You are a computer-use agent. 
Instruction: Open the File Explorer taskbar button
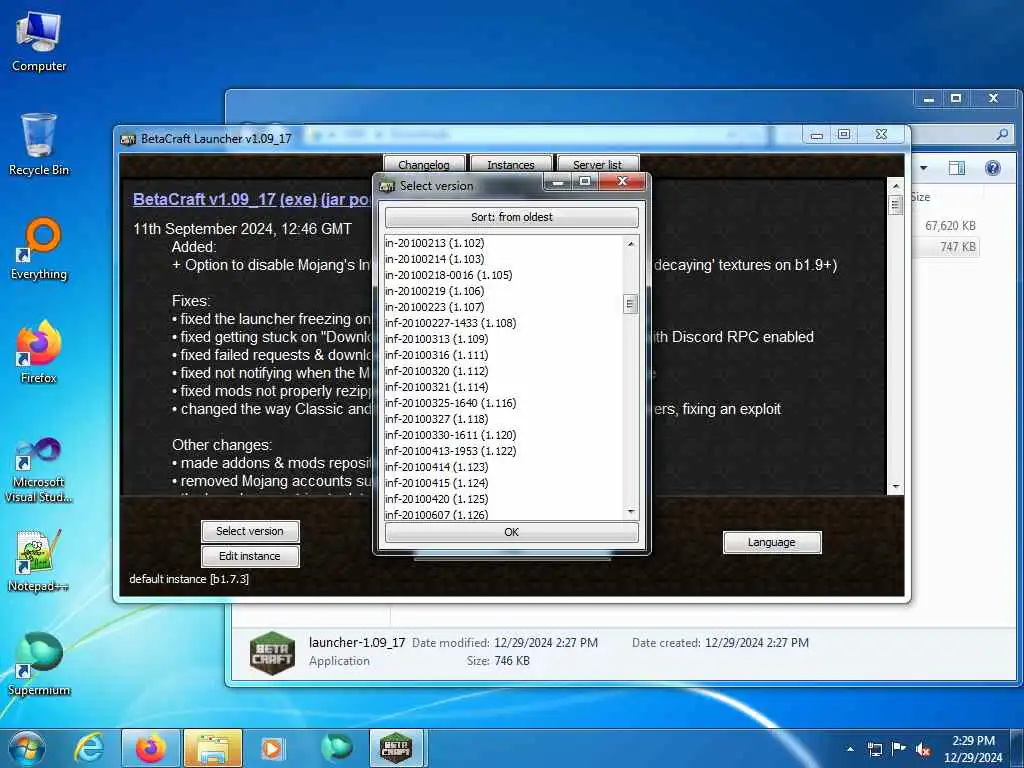click(213, 748)
